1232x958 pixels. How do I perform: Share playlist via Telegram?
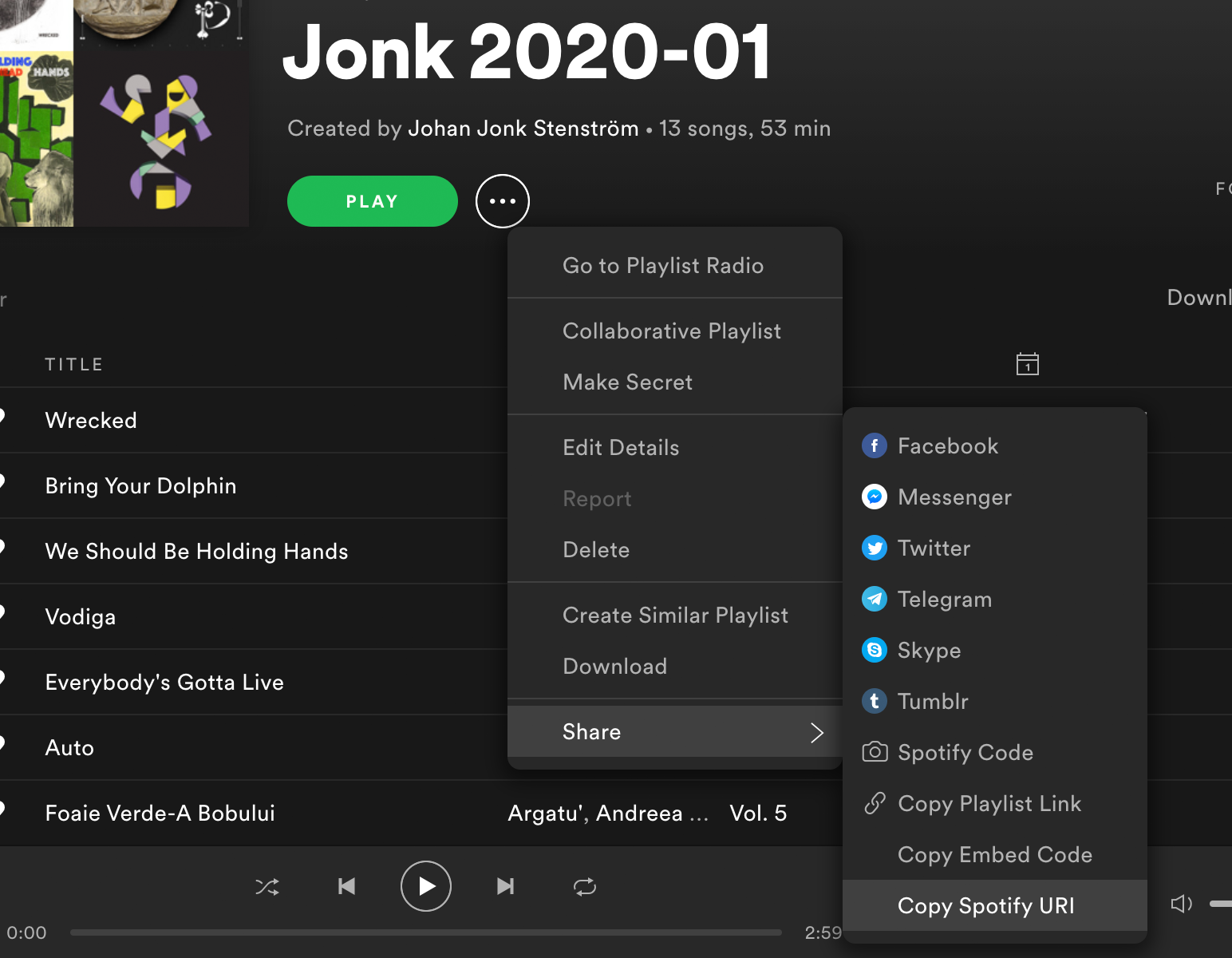pyautogui.click(x=995, y=599)
